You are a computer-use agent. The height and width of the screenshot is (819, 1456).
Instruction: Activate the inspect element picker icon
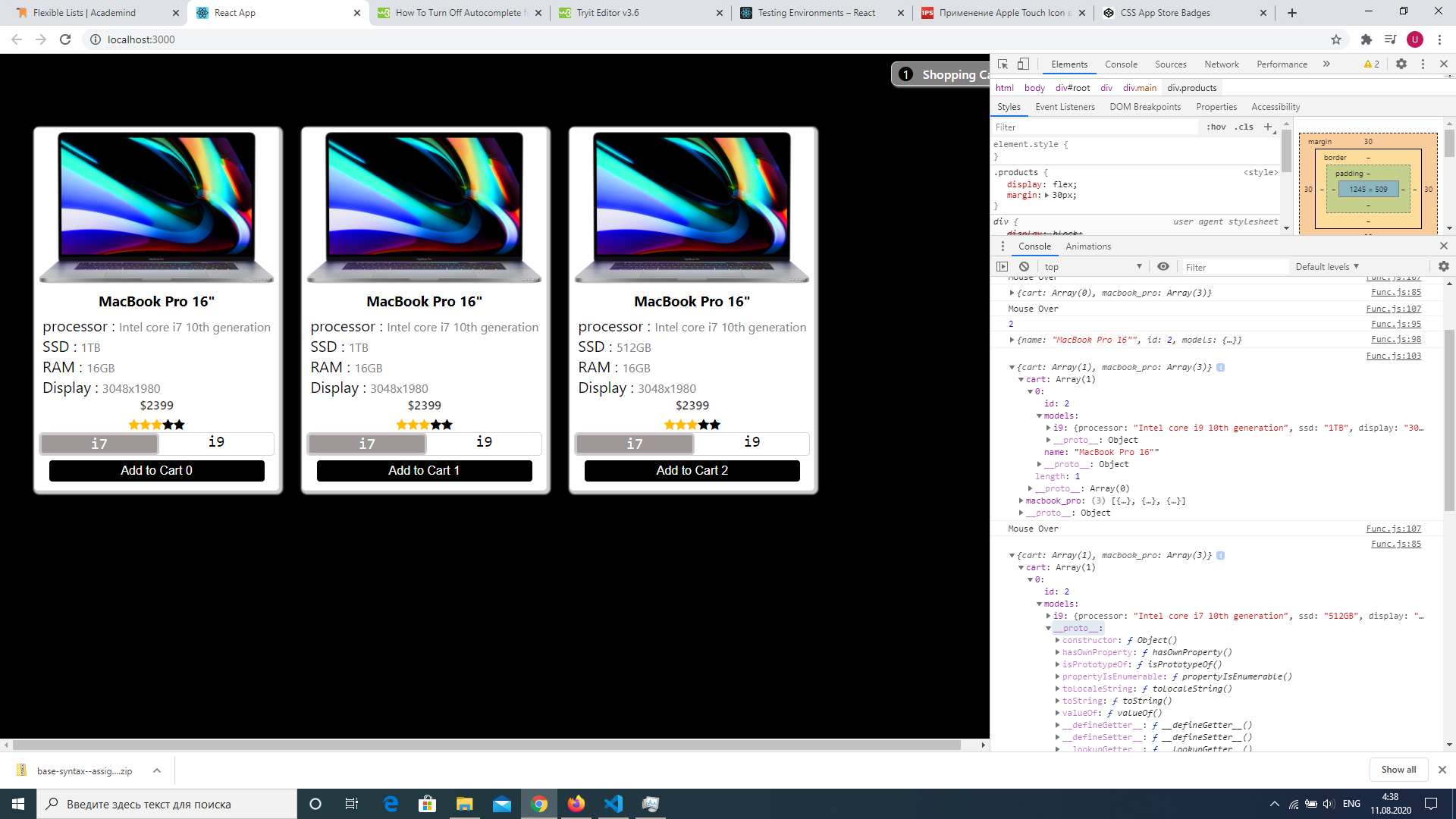coord(1003,64)
